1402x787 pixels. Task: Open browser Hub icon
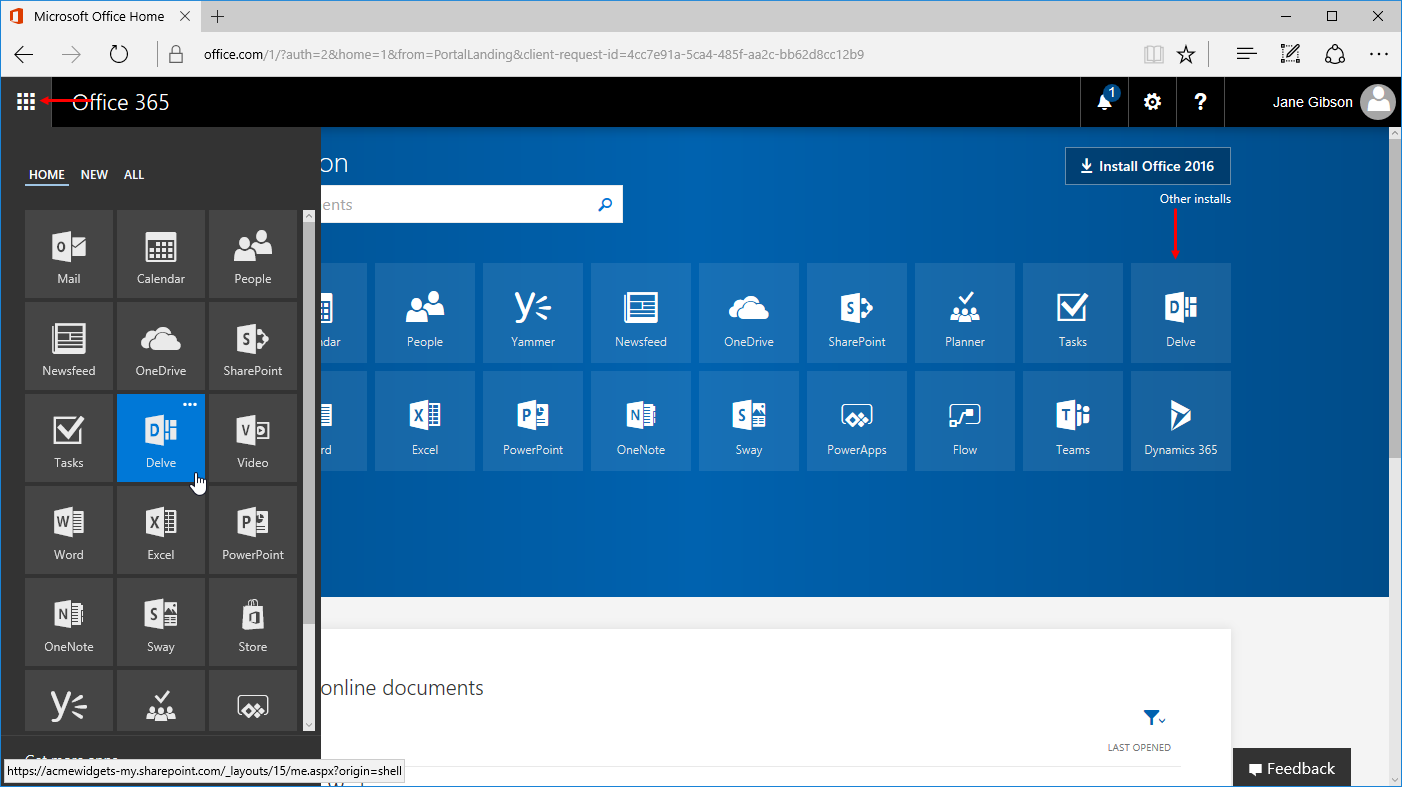[x=1246, y=54]
